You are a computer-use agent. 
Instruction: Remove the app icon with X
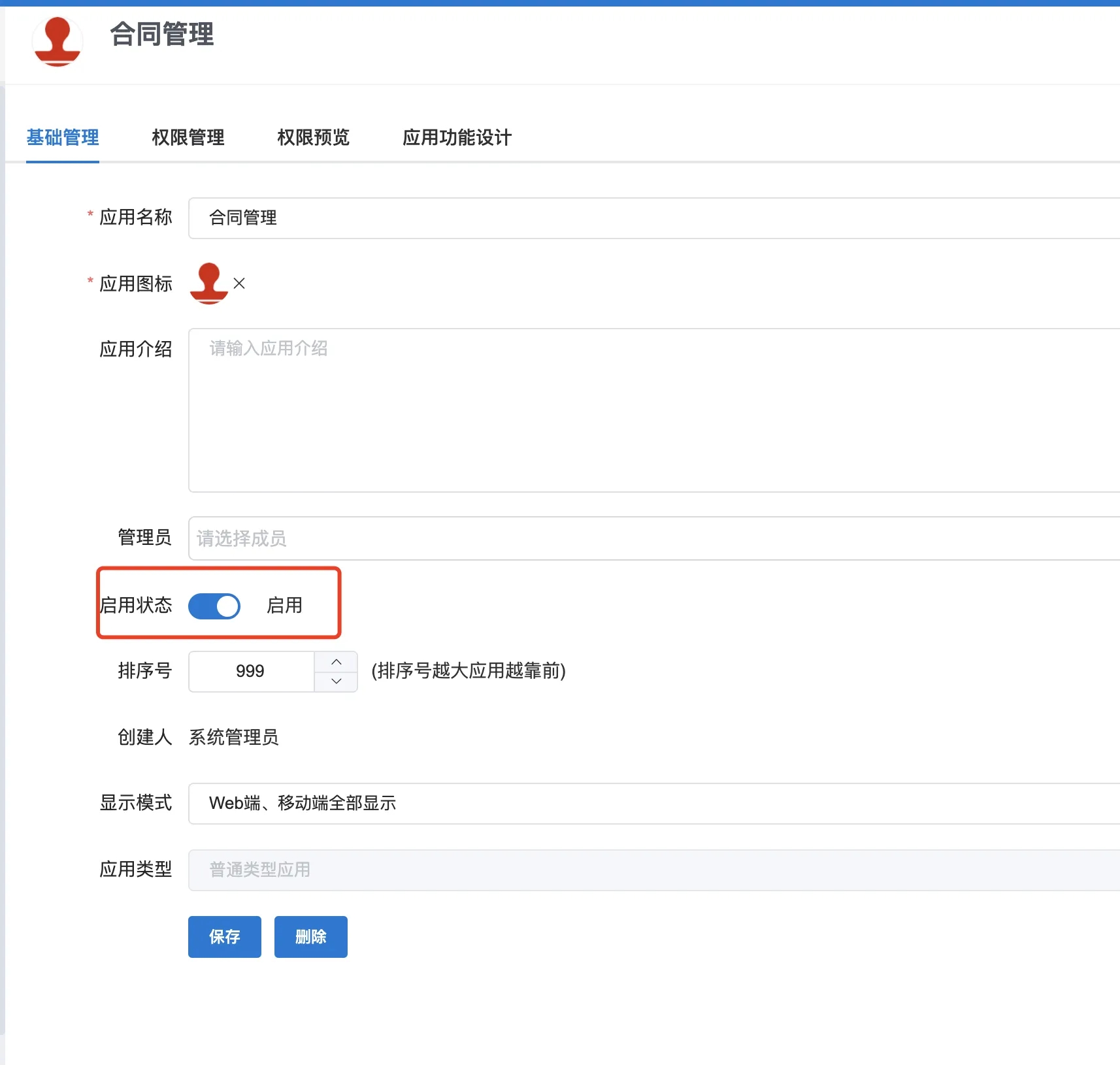pos(239,284)
